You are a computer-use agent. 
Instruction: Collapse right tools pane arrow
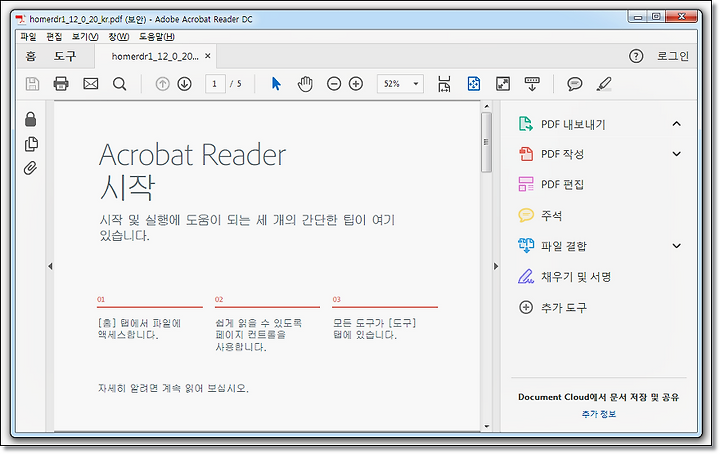[496, 266]
